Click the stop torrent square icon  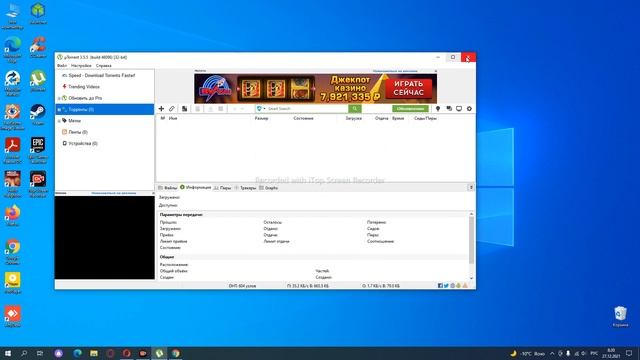point(221,109)
